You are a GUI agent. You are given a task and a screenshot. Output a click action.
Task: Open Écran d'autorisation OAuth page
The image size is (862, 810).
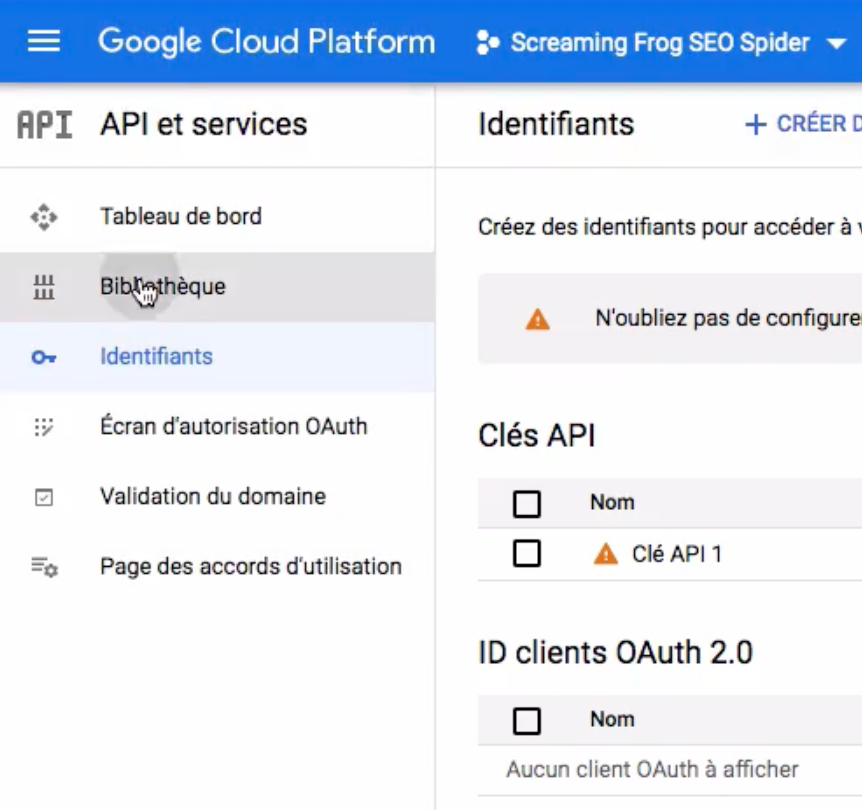[217, 427]
